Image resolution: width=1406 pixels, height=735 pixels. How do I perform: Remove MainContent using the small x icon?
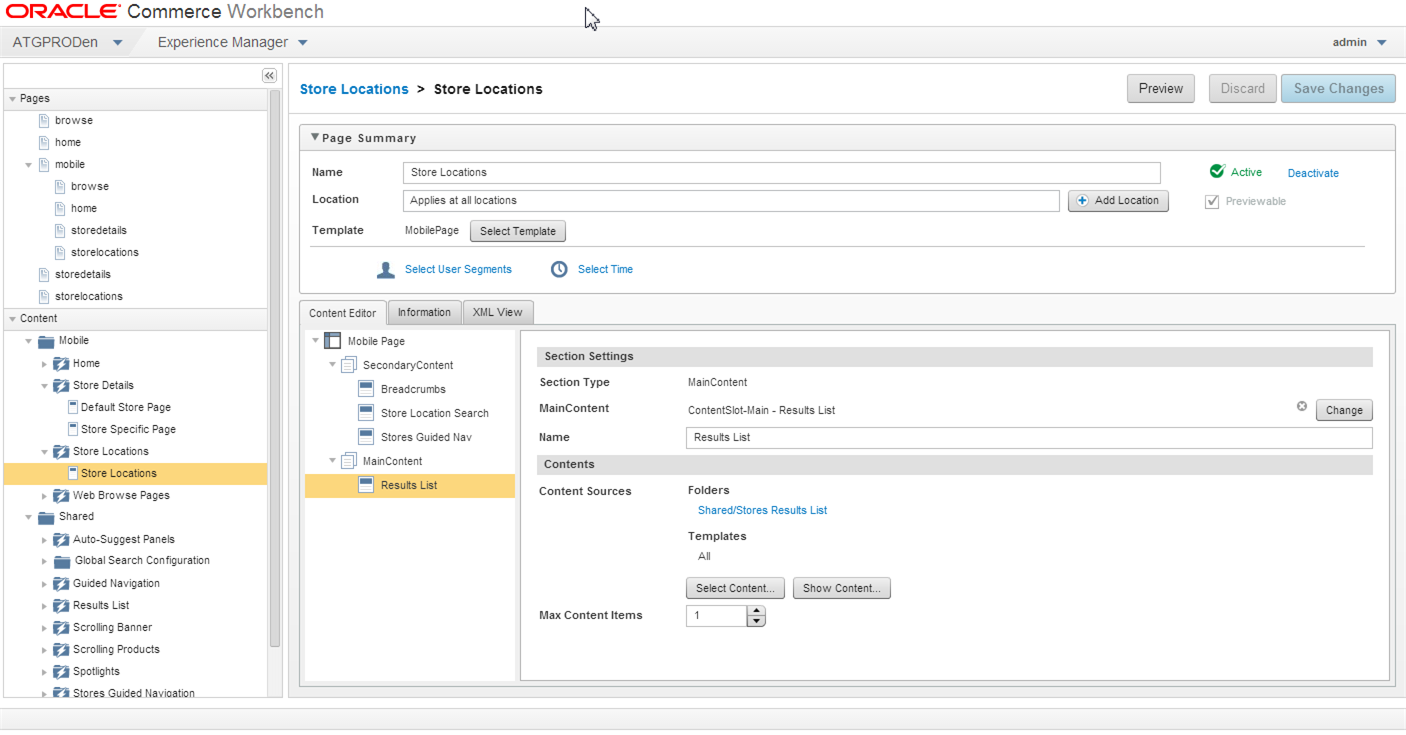click(1302, 406)
